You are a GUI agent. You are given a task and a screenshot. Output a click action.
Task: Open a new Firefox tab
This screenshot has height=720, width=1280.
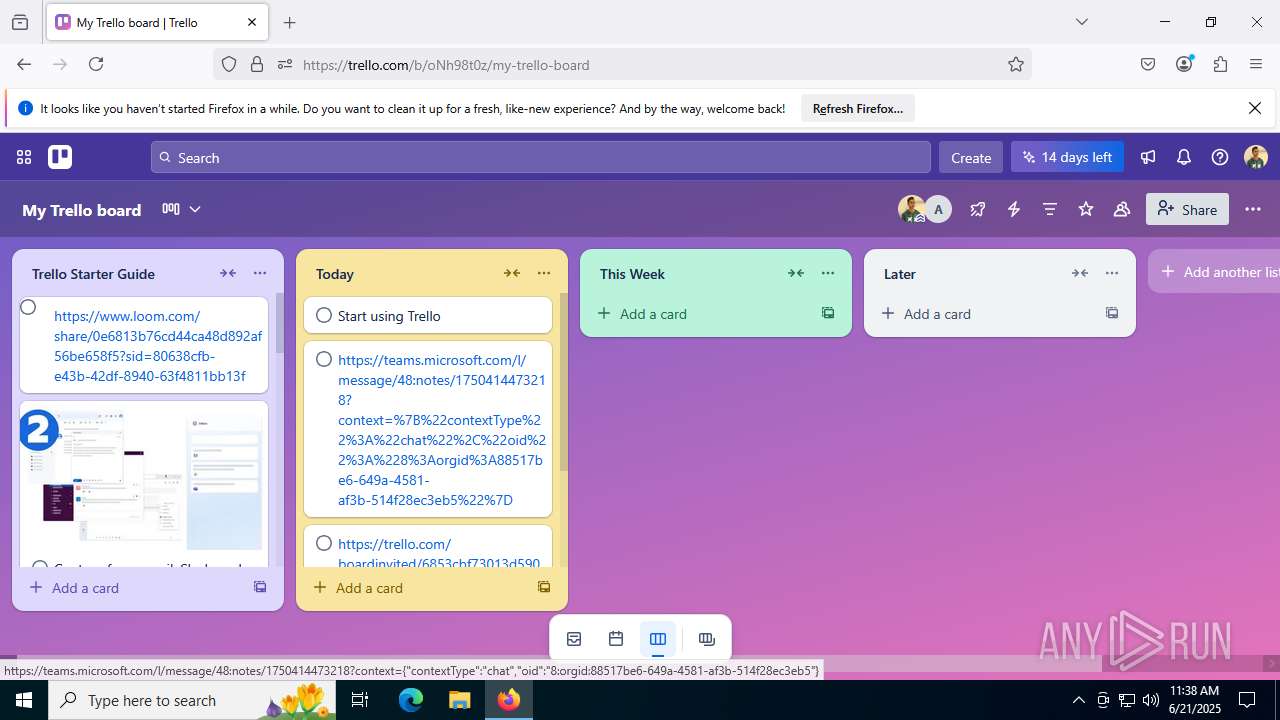(289, 22)
